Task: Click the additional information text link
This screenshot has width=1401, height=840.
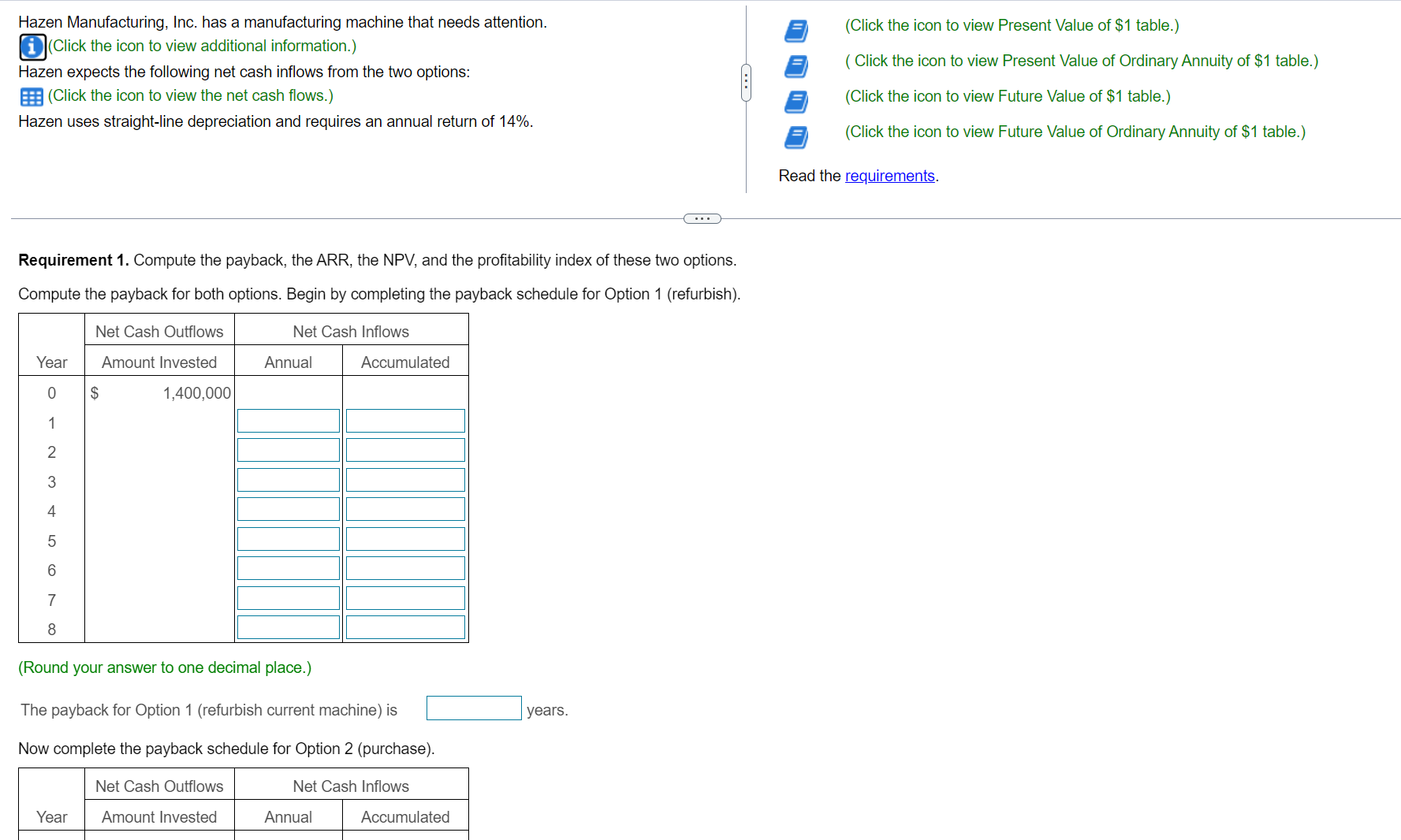Action: (x=203, y=46)
